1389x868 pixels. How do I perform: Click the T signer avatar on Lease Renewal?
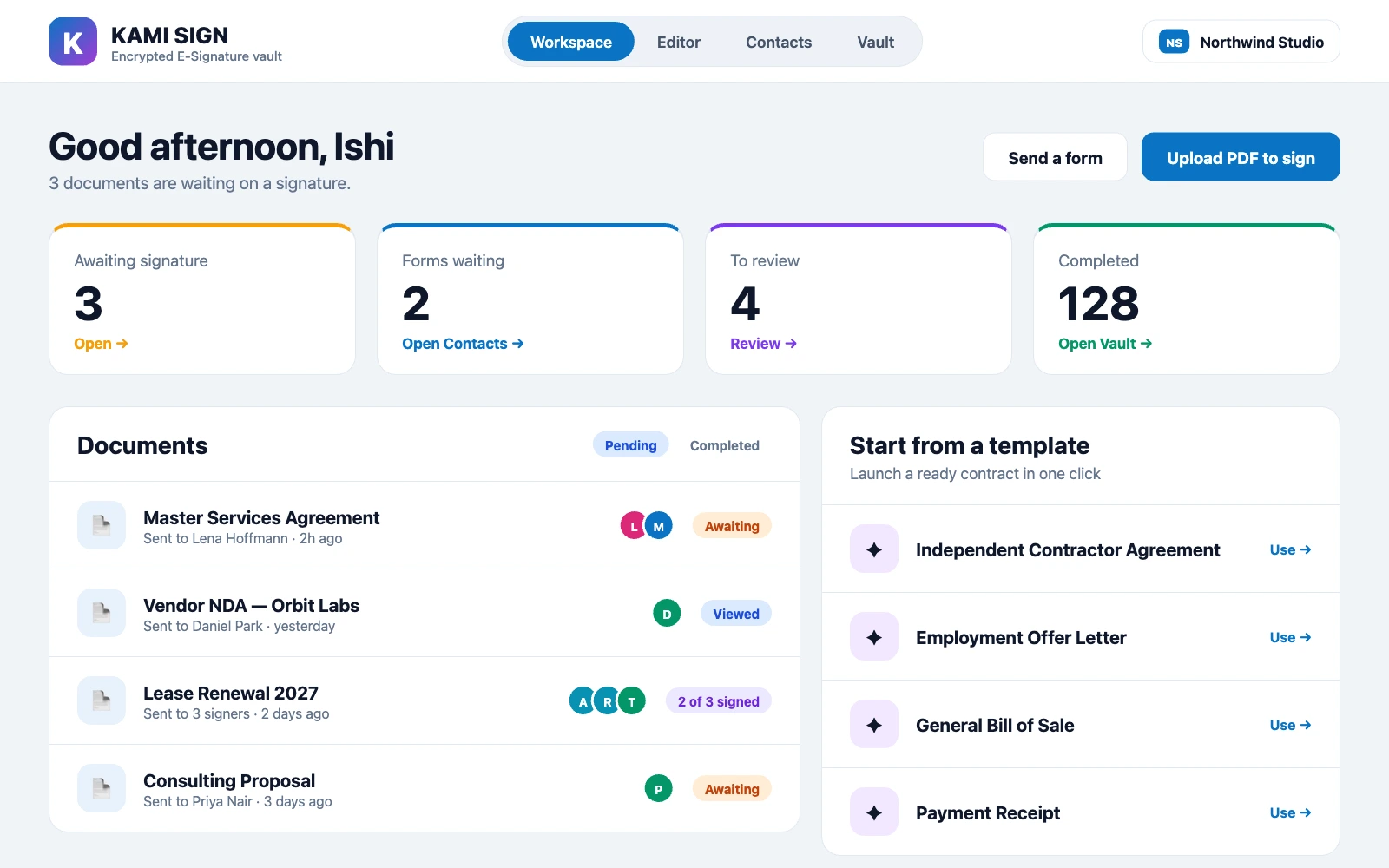tap(632, 700)
